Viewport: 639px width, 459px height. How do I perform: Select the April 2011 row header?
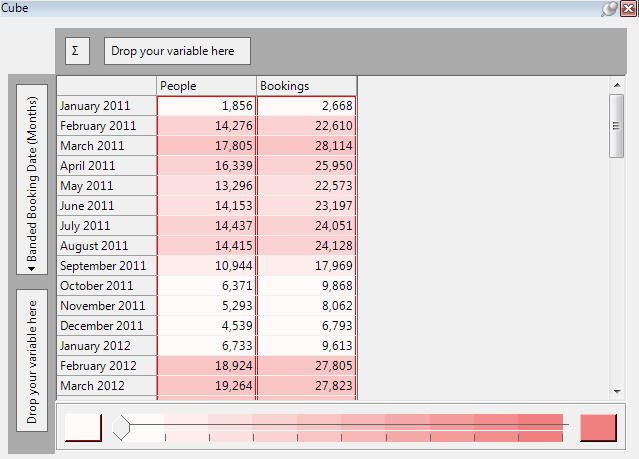tap(107, 166)
